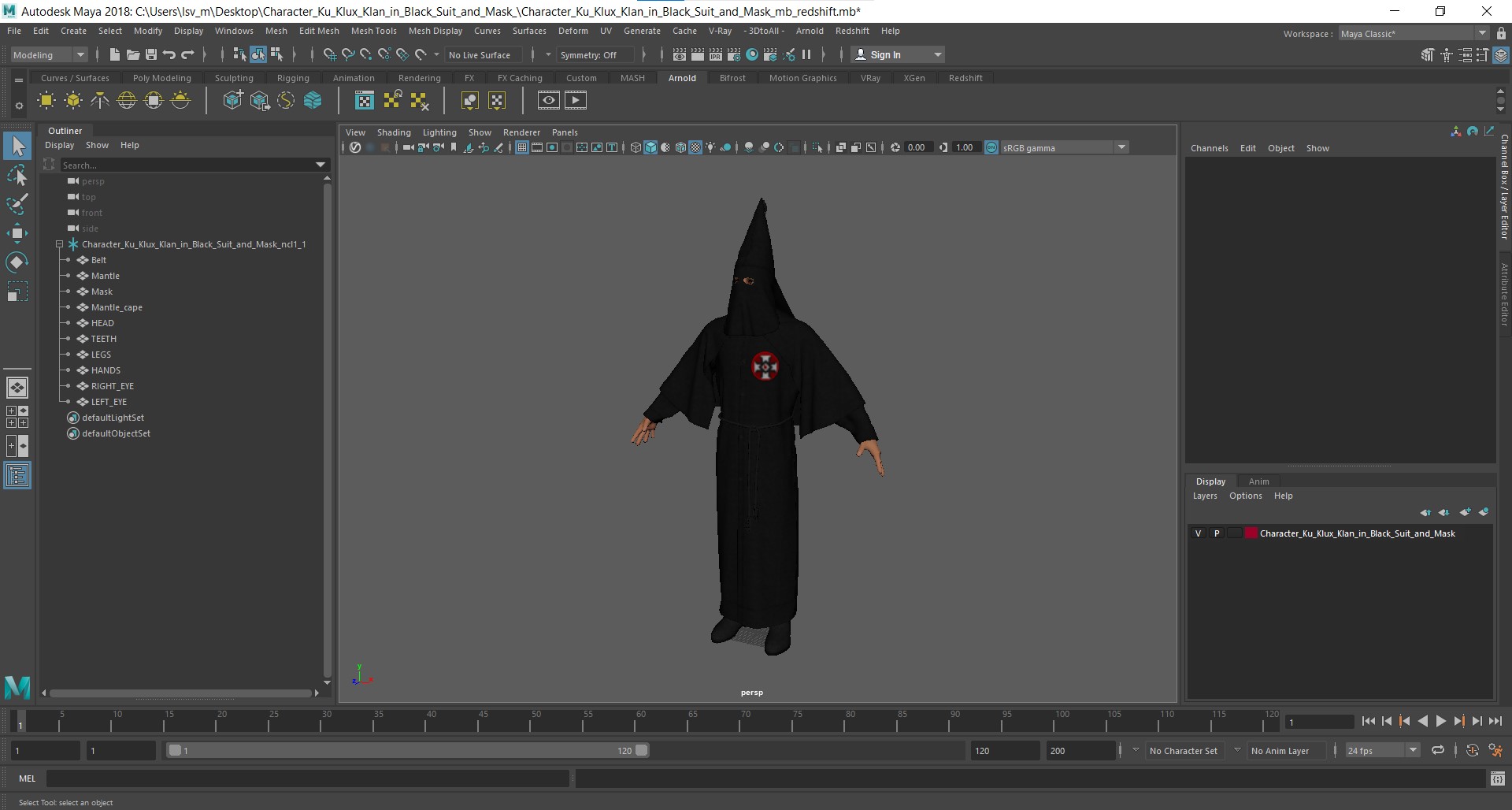Switch to the Poly Modeling shelf tab
Viewport: 1512px width, 810px height.
pos(161,78)
